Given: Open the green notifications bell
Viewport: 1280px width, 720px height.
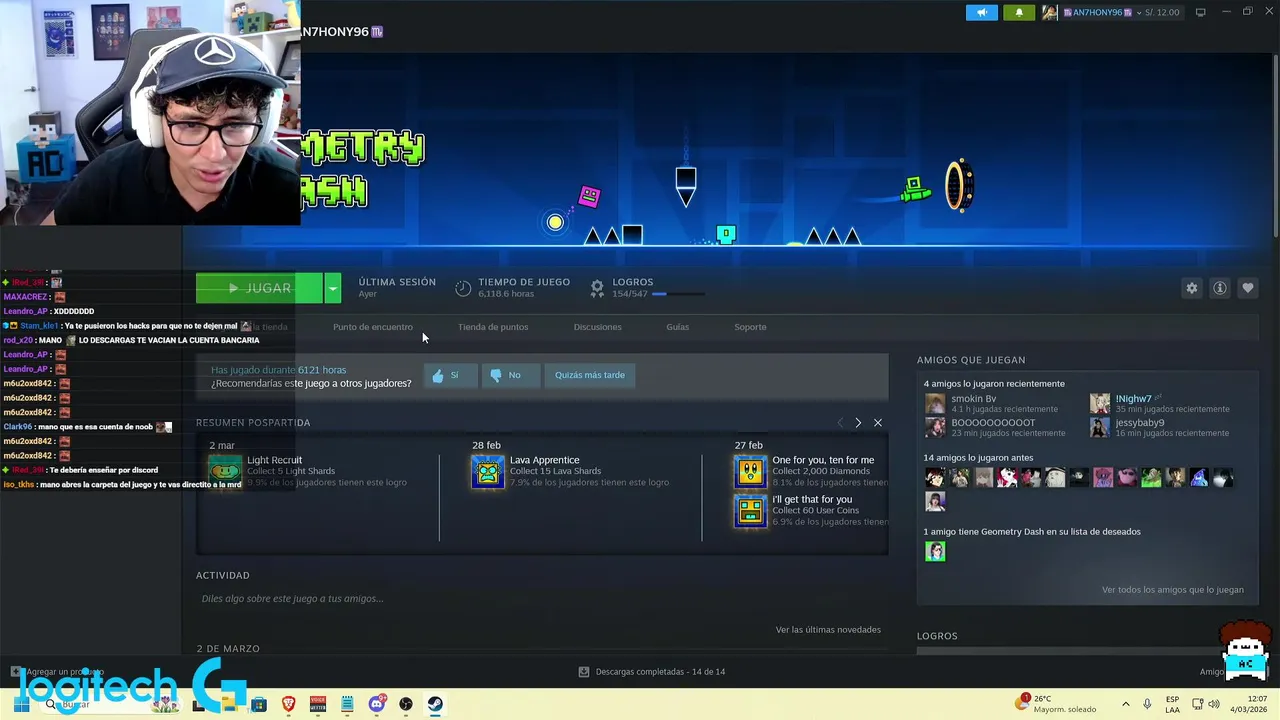Looking at the screenshot, I should (x=1019, y=12).
